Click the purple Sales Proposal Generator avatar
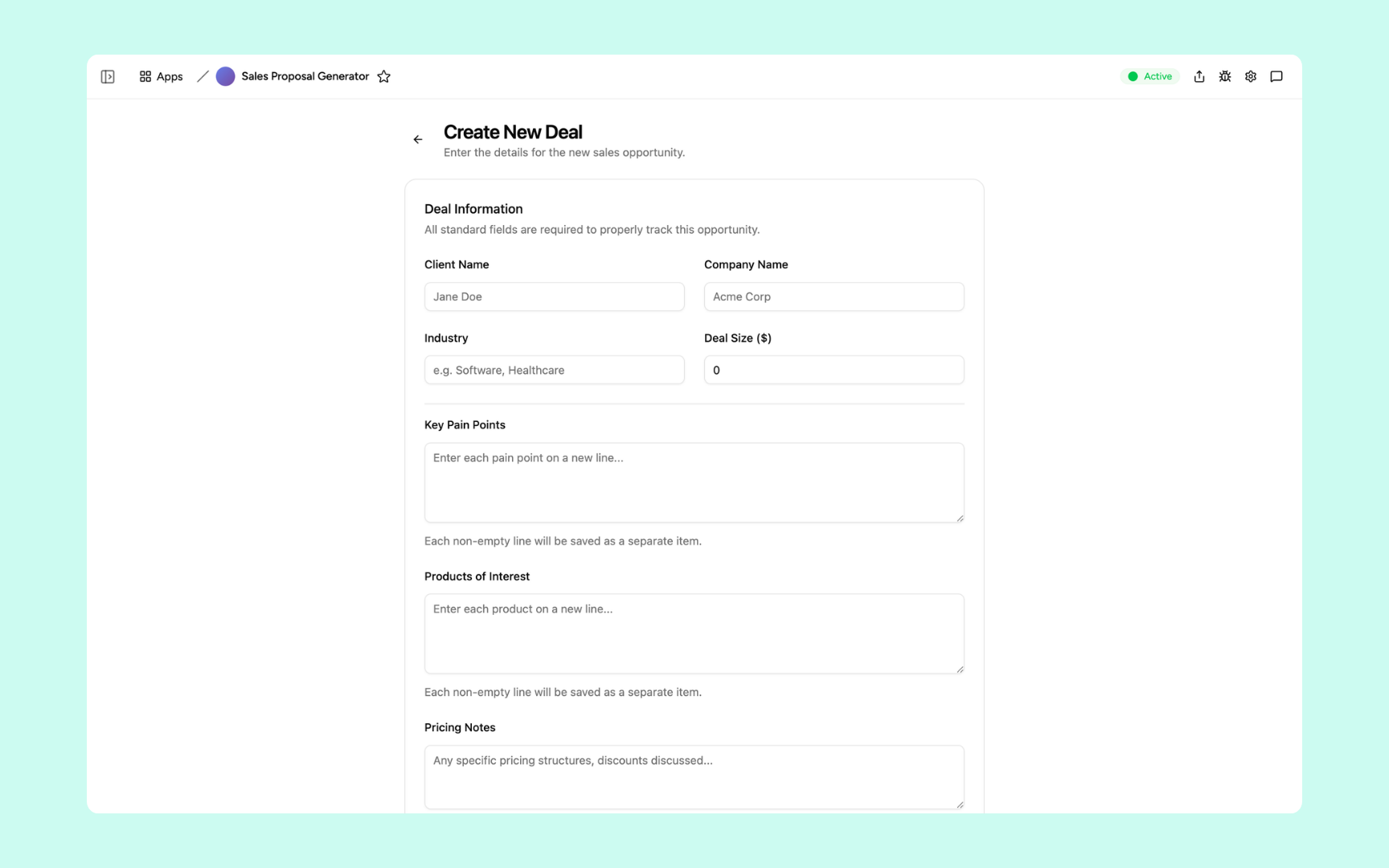 coord(225,76)
